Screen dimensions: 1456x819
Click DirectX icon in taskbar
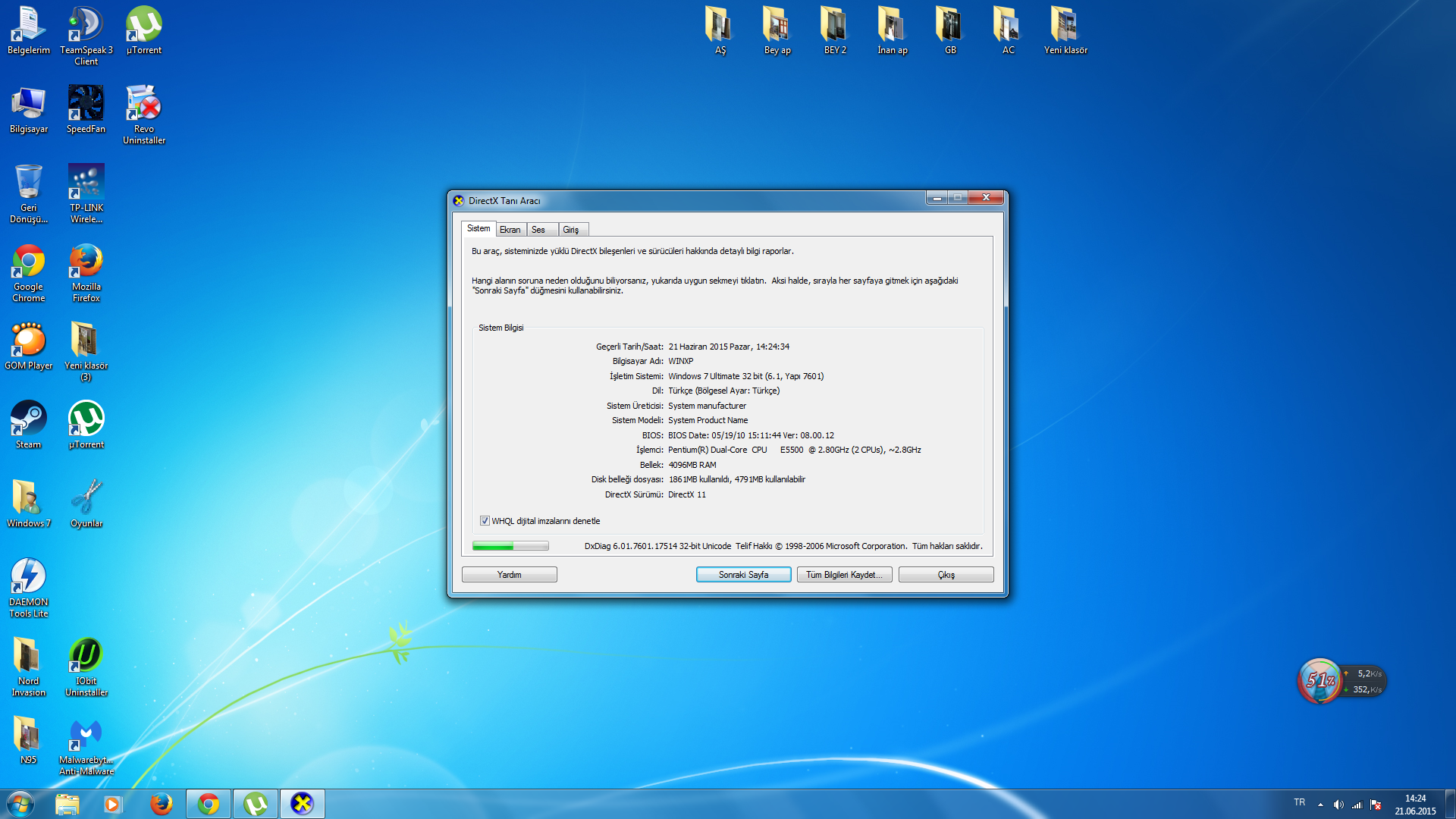point(302,804)
